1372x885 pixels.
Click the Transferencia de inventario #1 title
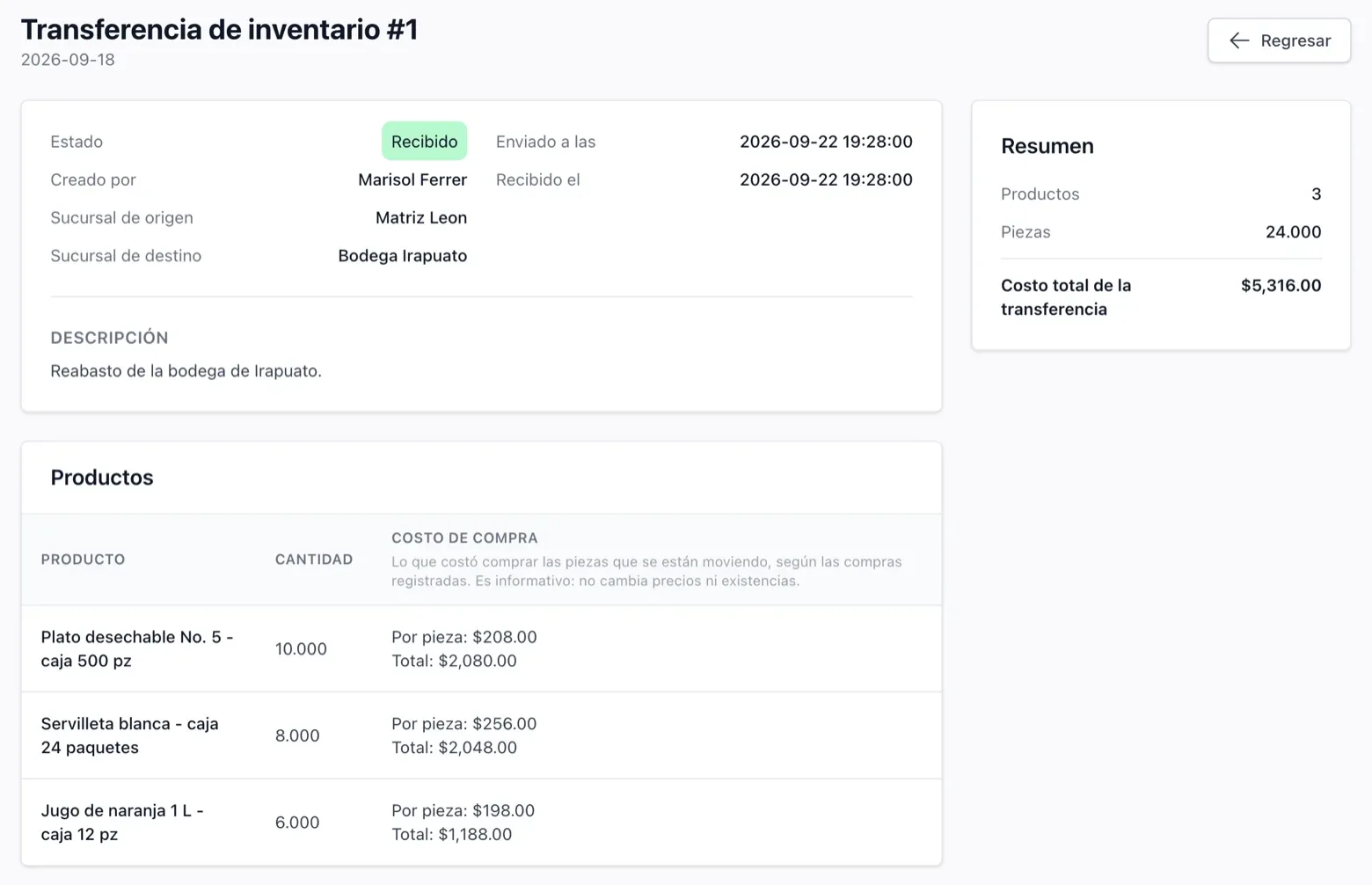click(x=219, y=29)
